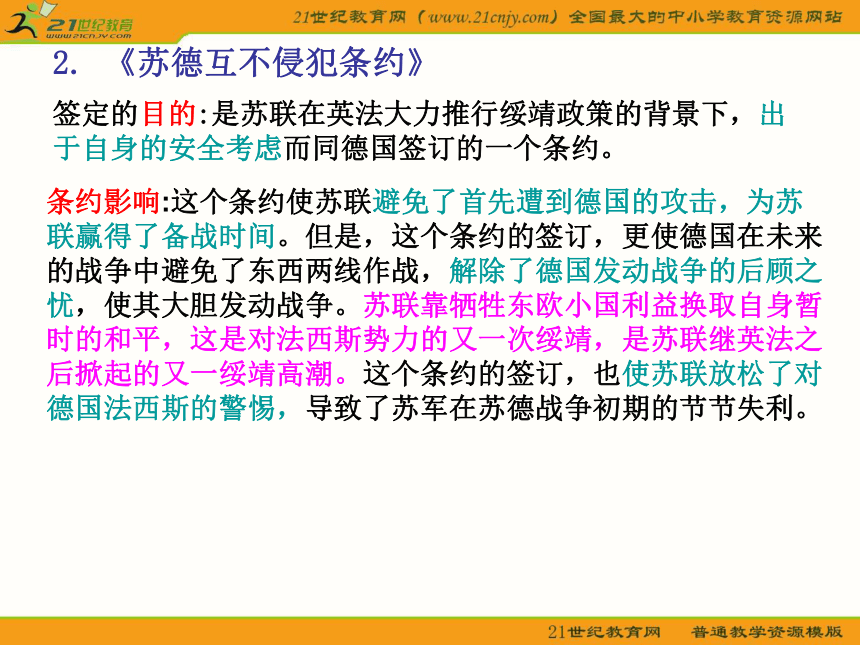Click teal phrase 解除了德国发动战争的后顾之
The width and height of the screenshot is (860, 645).
coord(635,271)
